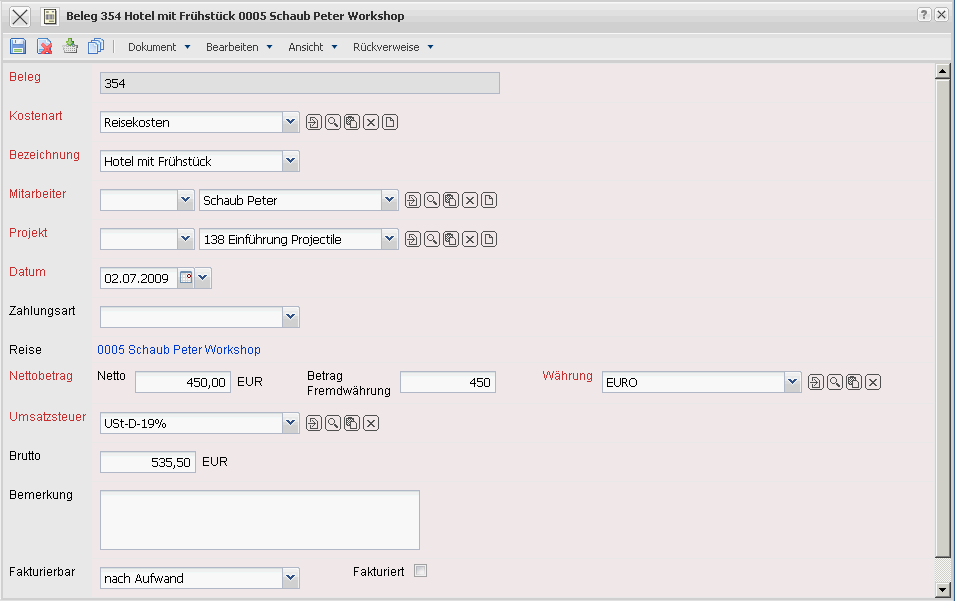
Task: Click the document icon beside the window title
Action: click(x=50, y=16)
